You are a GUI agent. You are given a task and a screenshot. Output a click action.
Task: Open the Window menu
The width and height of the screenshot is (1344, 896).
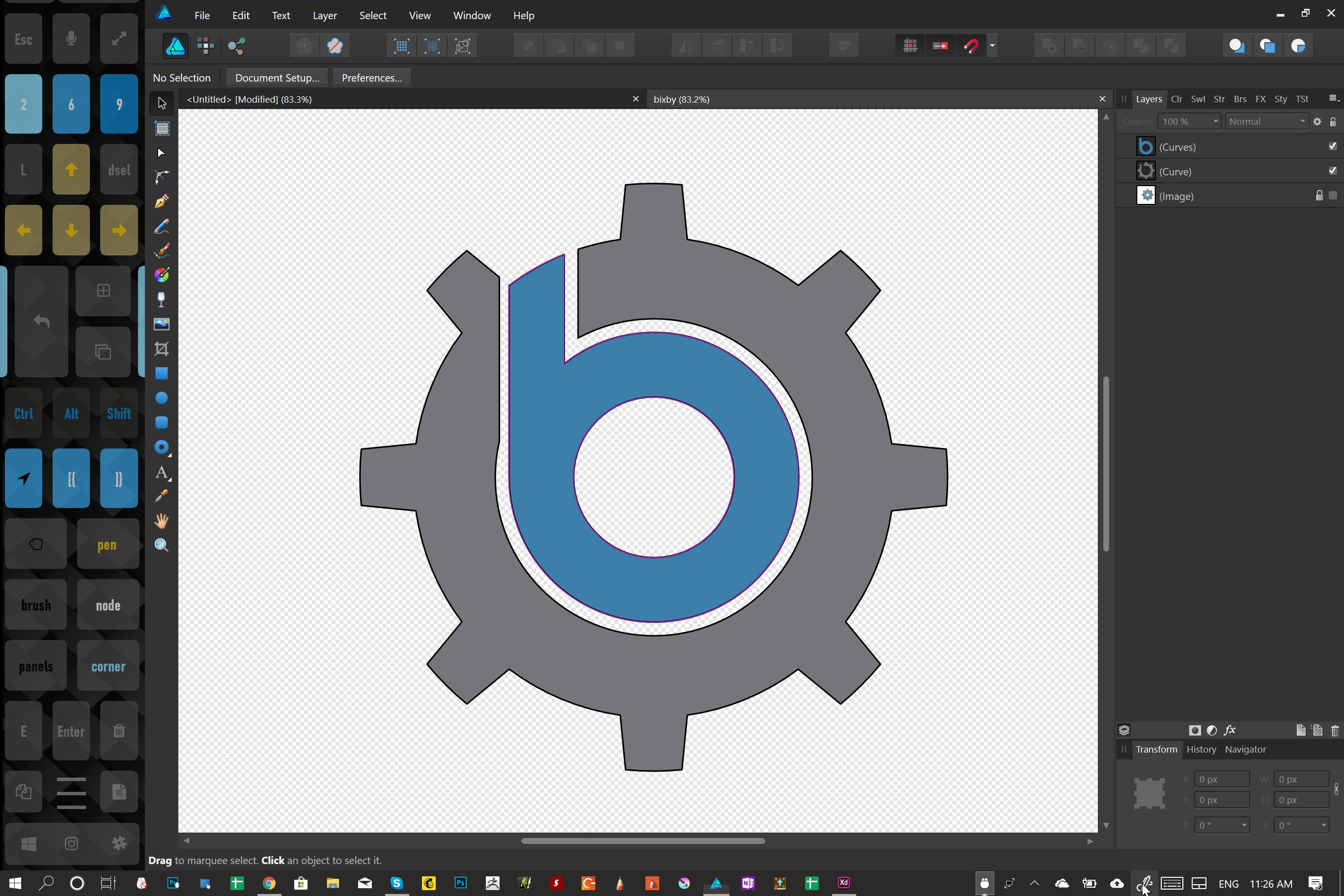pyautogui.click(x=472, y=15)
